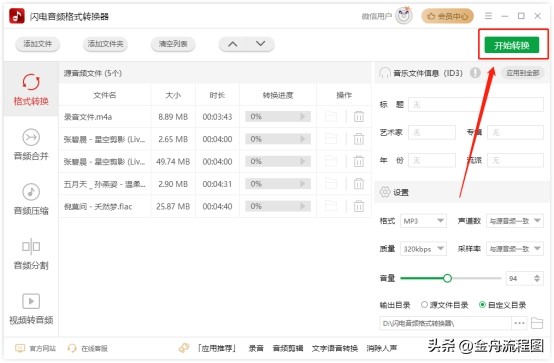
Task: Open 在线客服 support link
Action: point(88,349)
